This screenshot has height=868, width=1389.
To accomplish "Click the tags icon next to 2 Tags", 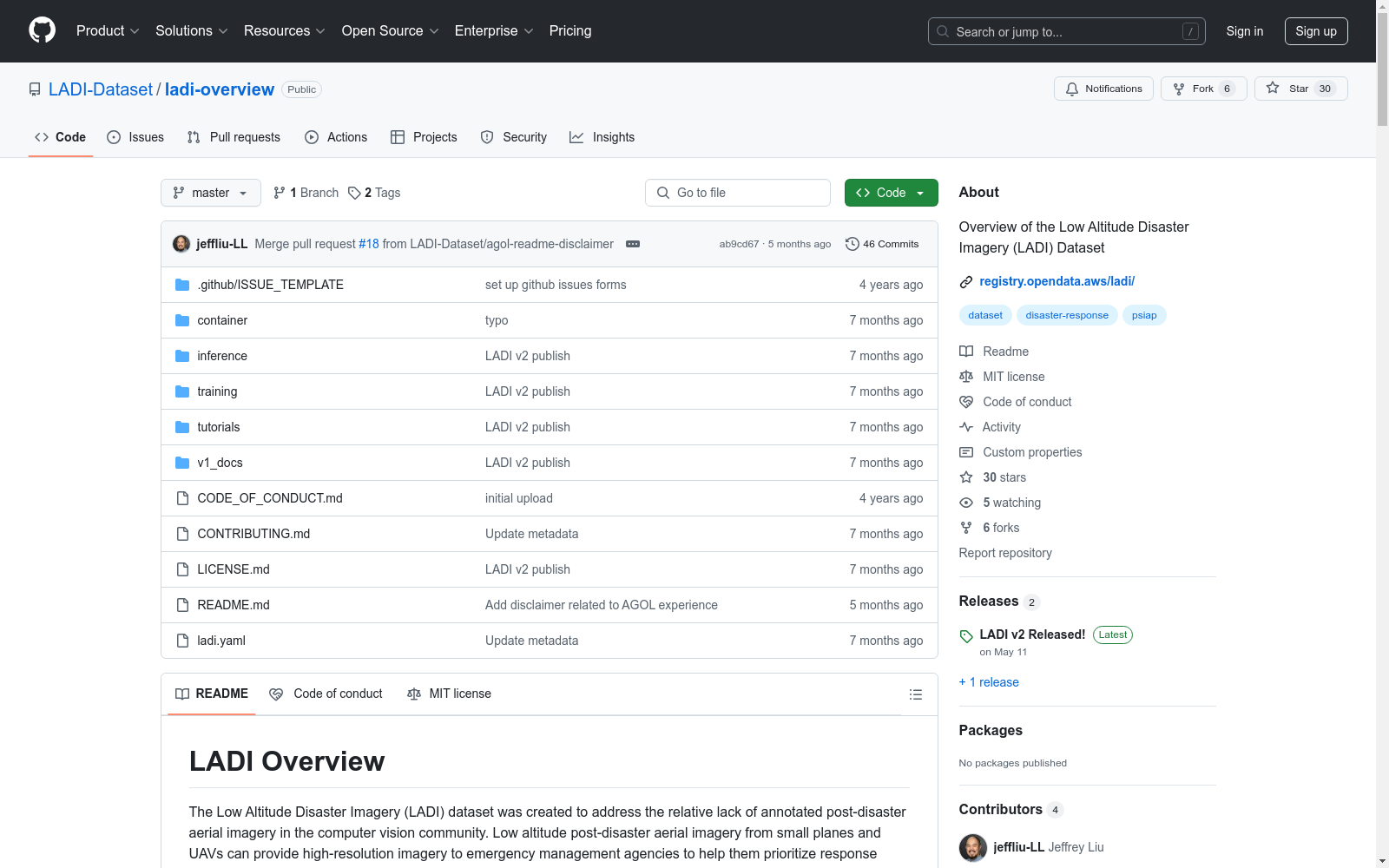I will coord(354,193).
